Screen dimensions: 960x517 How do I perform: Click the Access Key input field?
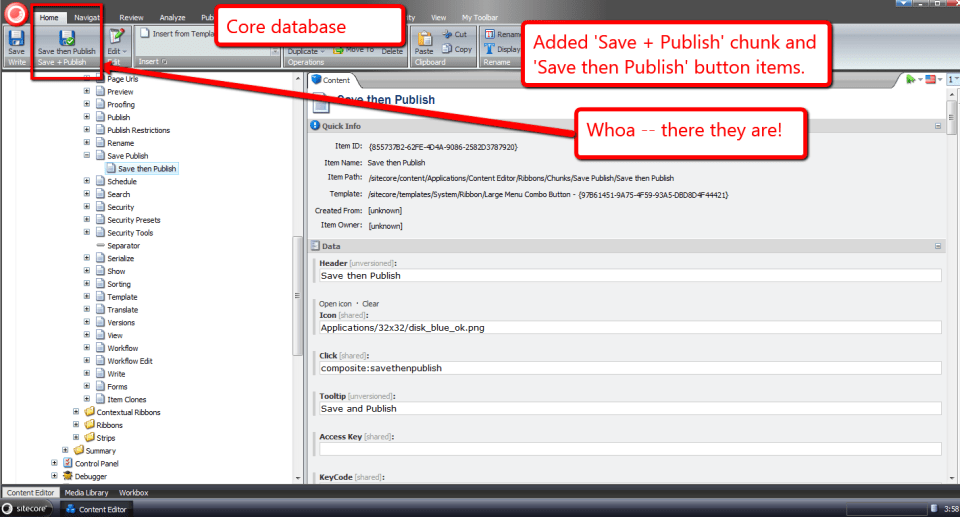click(630, 449)
